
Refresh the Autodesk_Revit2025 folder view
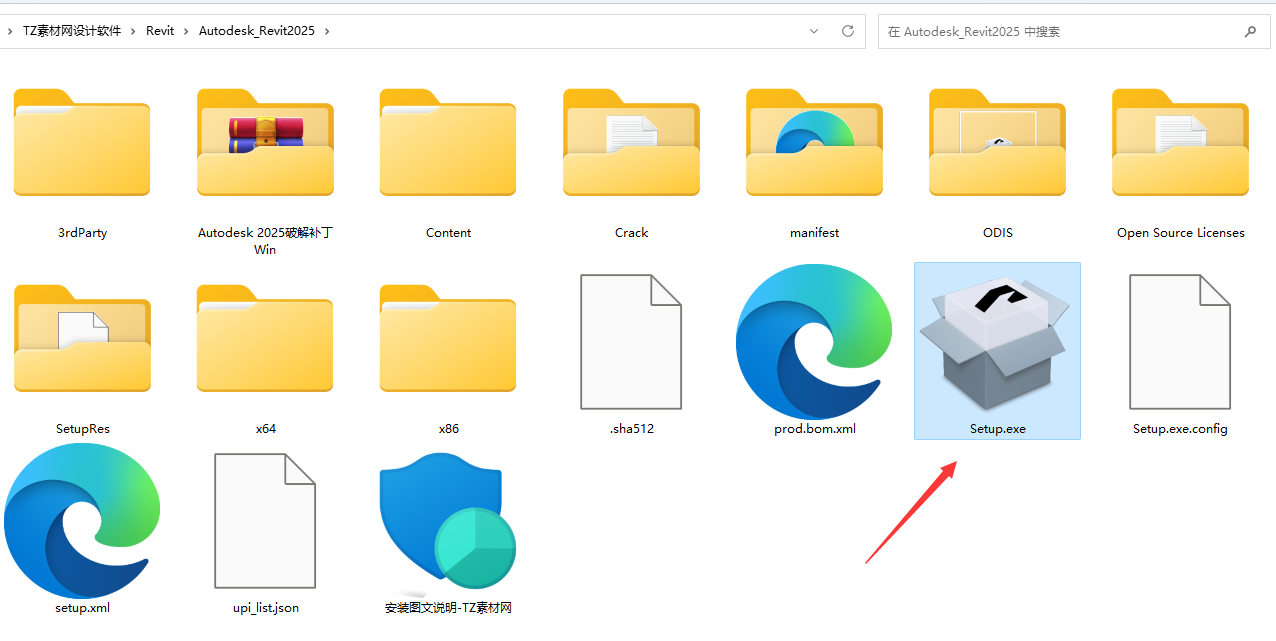848,31
